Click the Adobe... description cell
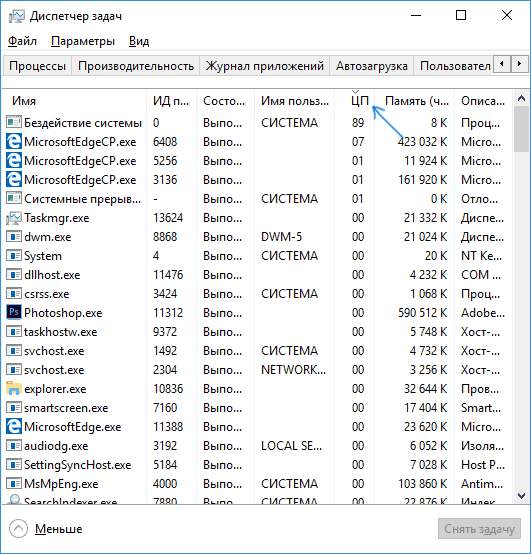 pyautogui.click(x=483, y=313)
